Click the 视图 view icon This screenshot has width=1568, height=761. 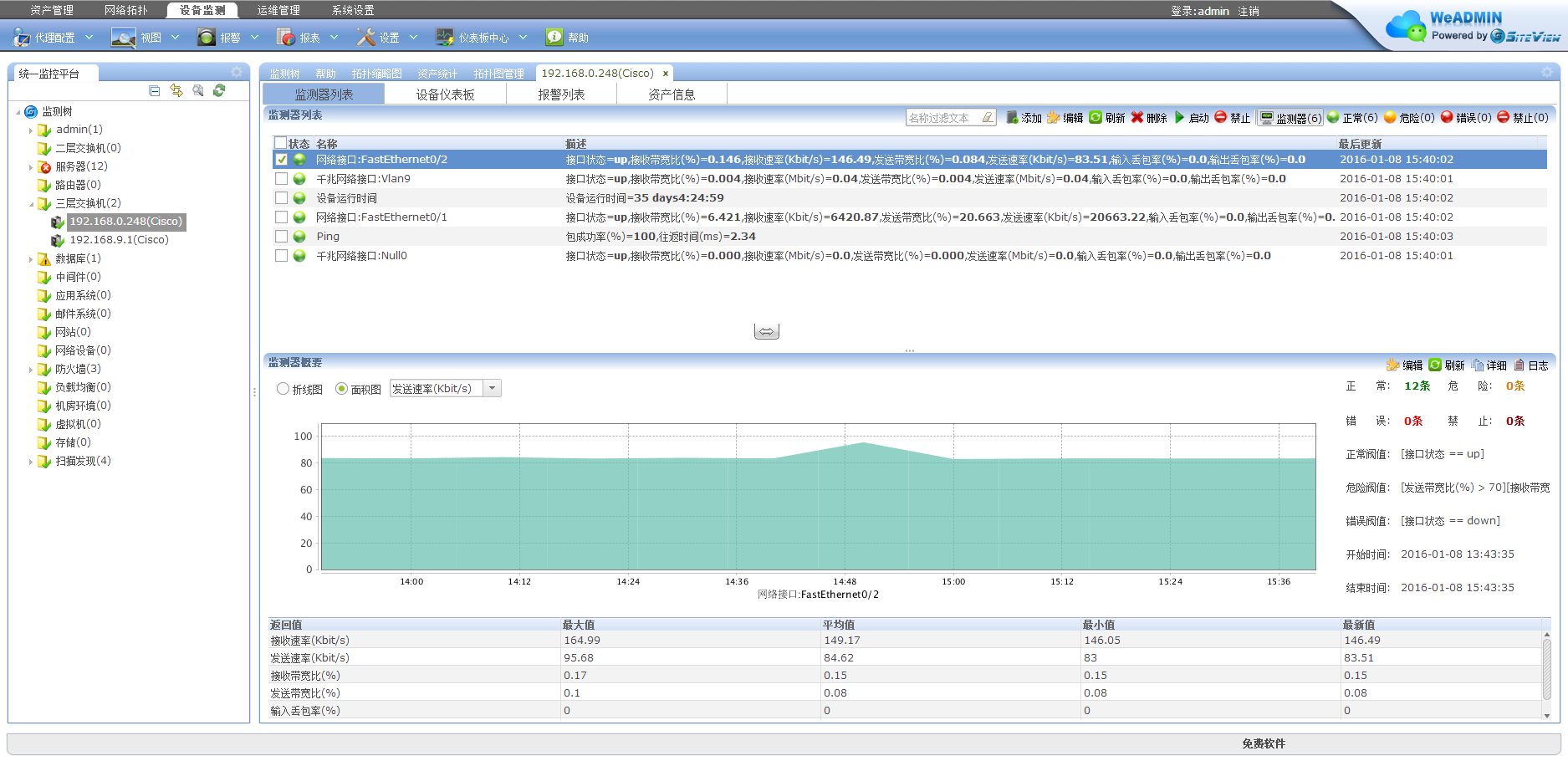click(124, 38)
